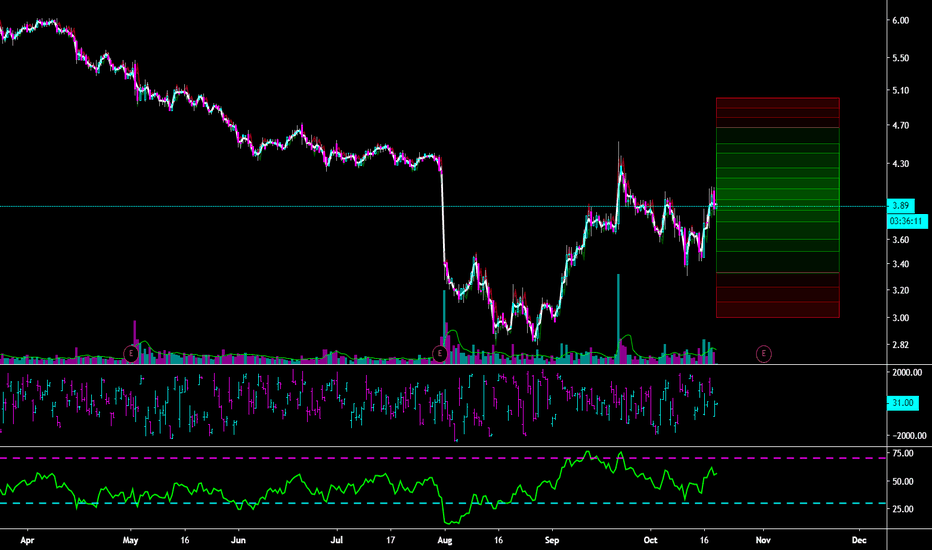The width and height of the screenshot is (932, 550).
Task: Click the 4.30 price axis label
Action: coord(900,164)
